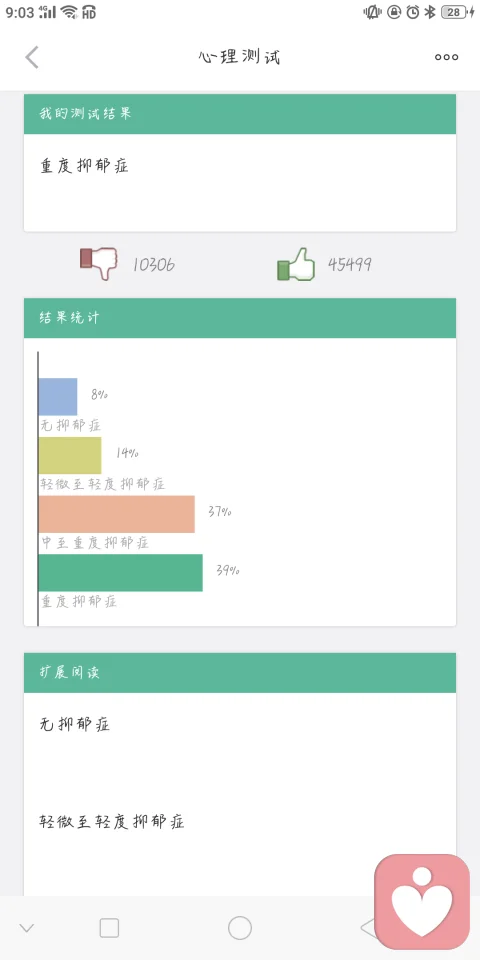The image size is (480, 960).
Task: Hide navigation bar with down chevron
Action: [x=26, y=928]
